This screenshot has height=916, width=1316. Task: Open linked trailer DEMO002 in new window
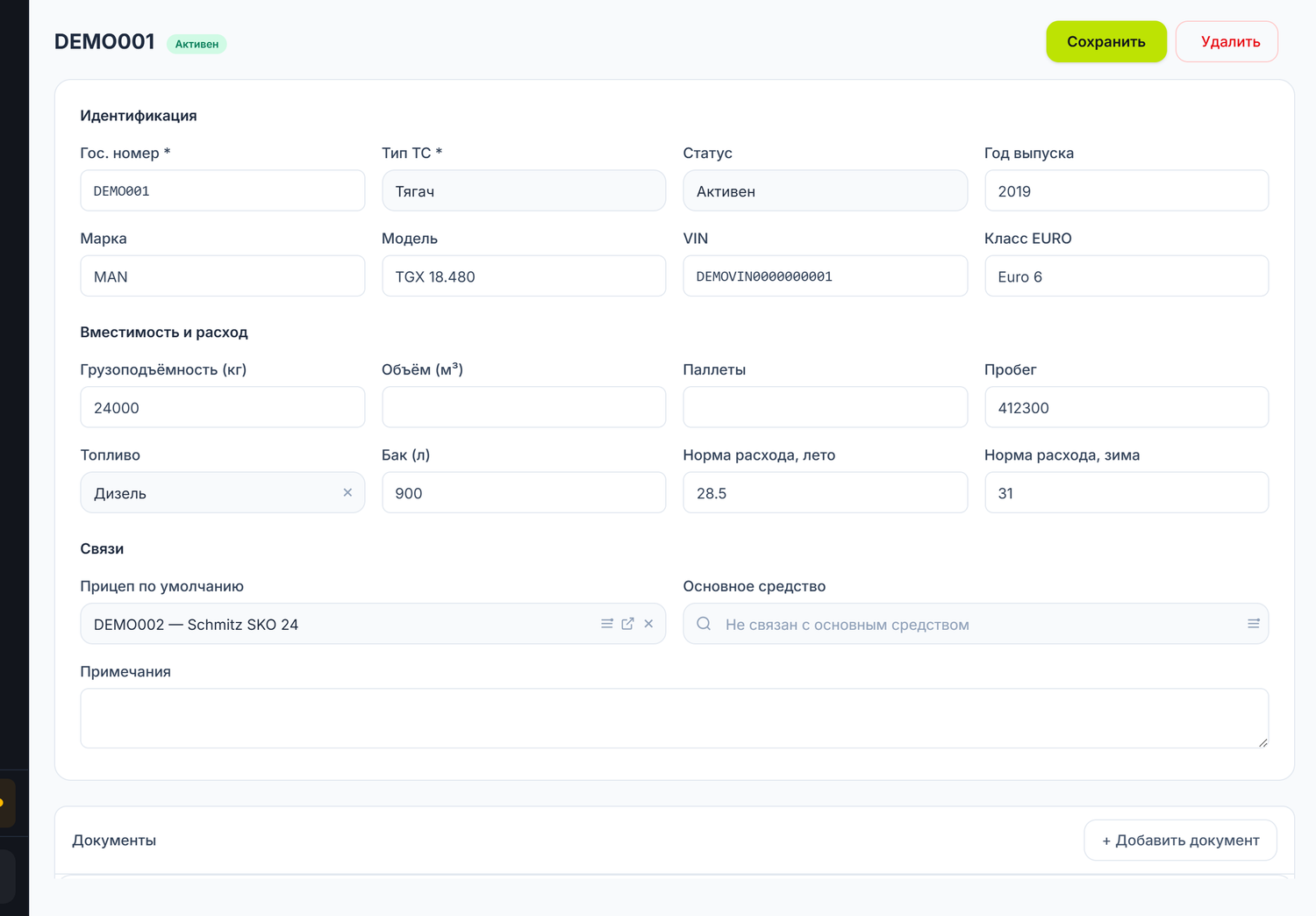[627, 624]
